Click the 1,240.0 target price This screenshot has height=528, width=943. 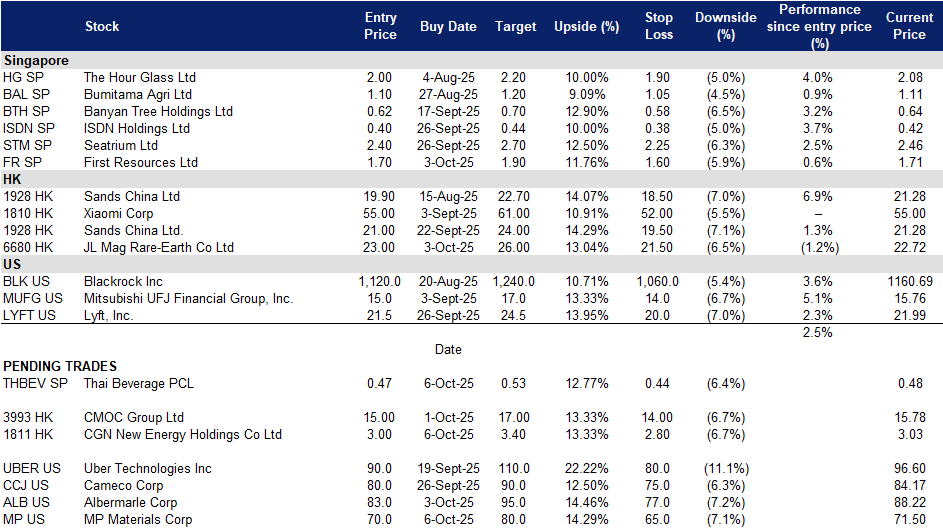[514, 281]
